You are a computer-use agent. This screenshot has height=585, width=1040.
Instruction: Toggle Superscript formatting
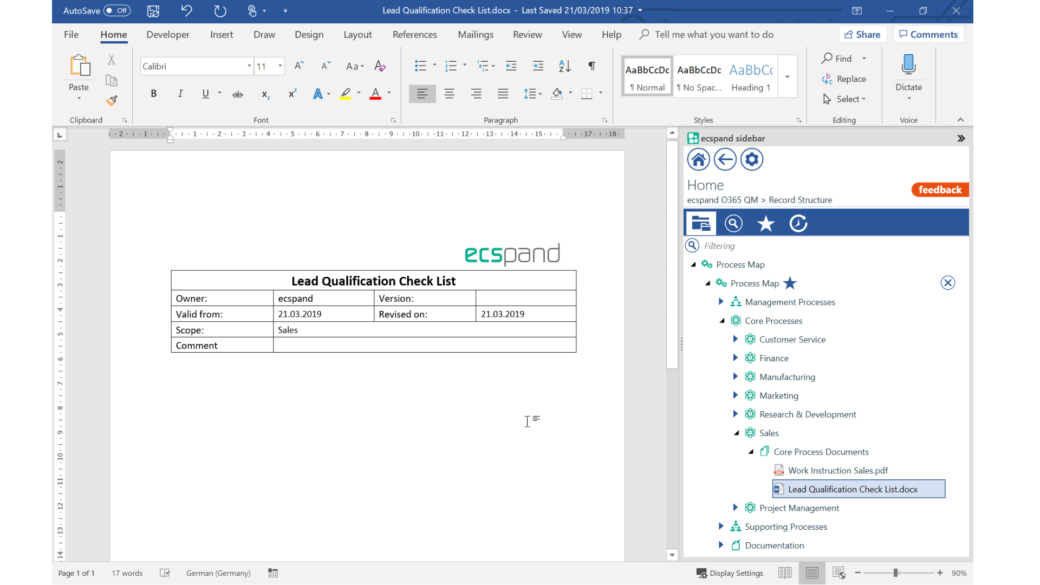point(292,94)
